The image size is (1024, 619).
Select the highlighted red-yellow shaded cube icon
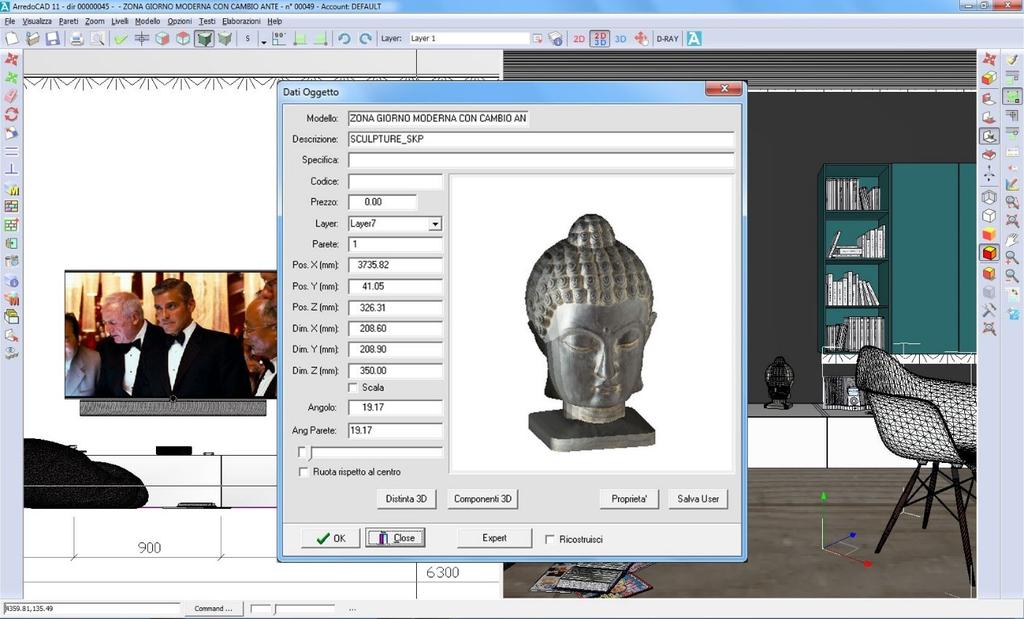[x=989, y=253]
